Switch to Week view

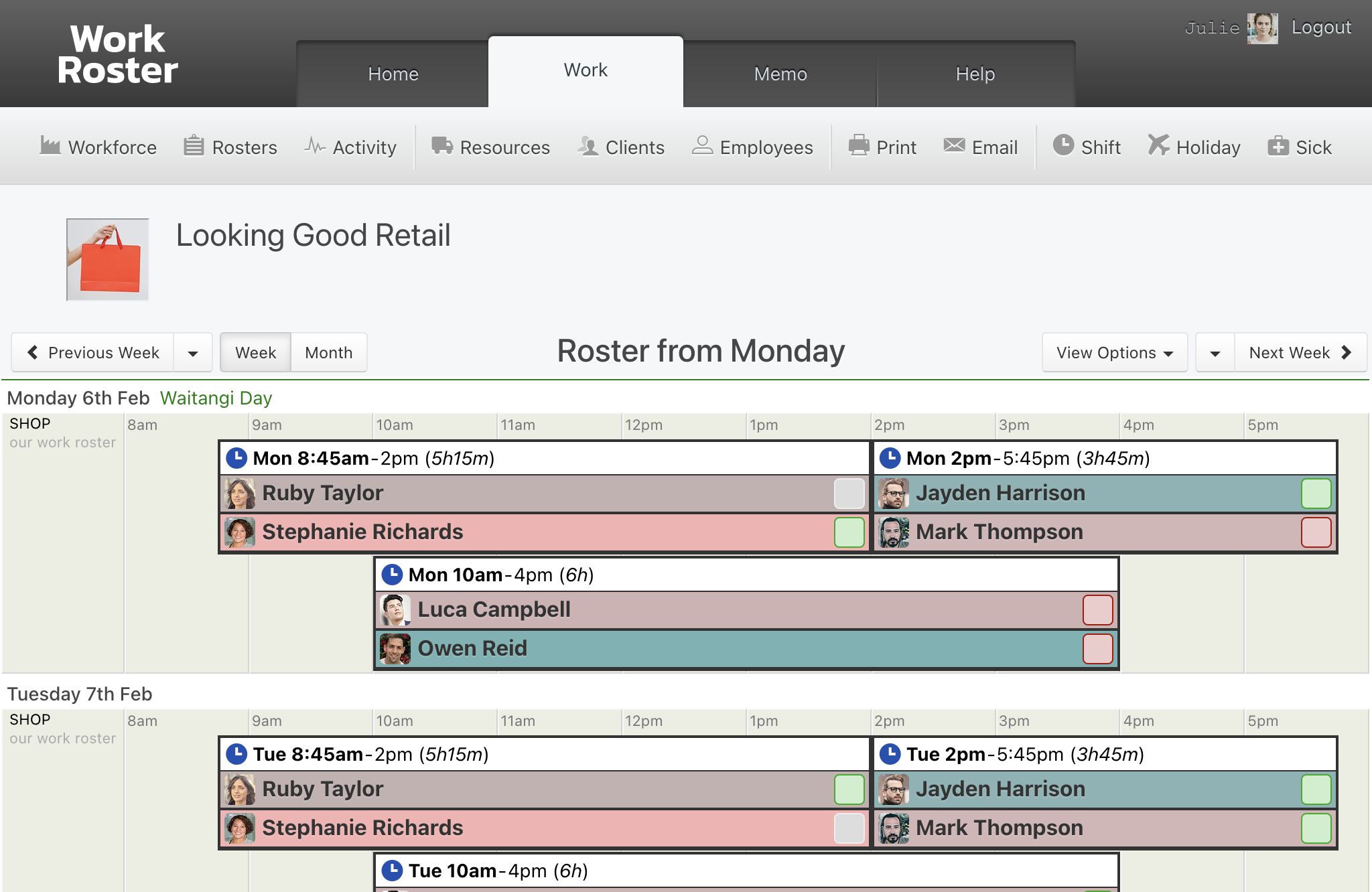click(256, 353)
